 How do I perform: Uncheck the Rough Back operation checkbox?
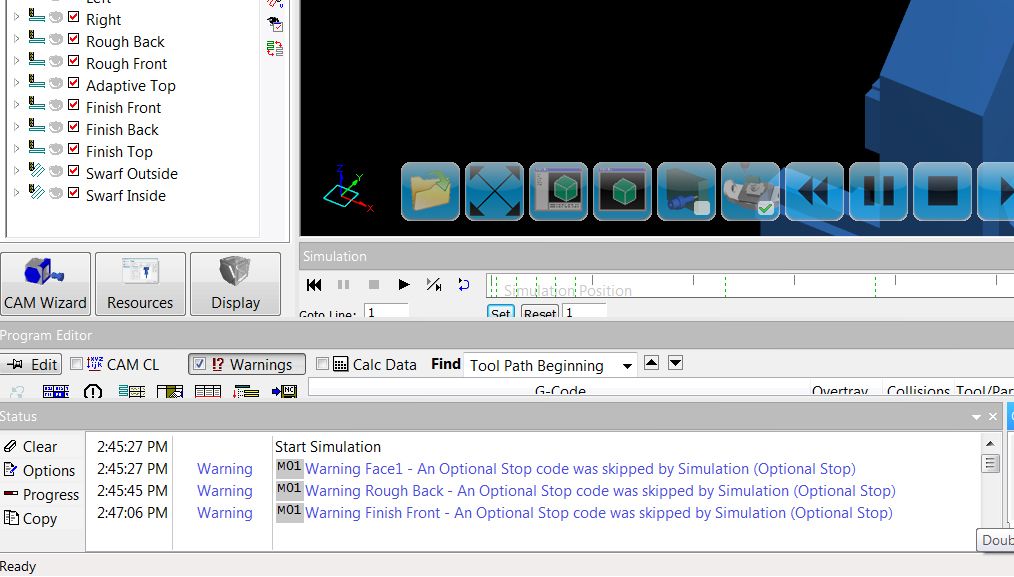[74, 39]
